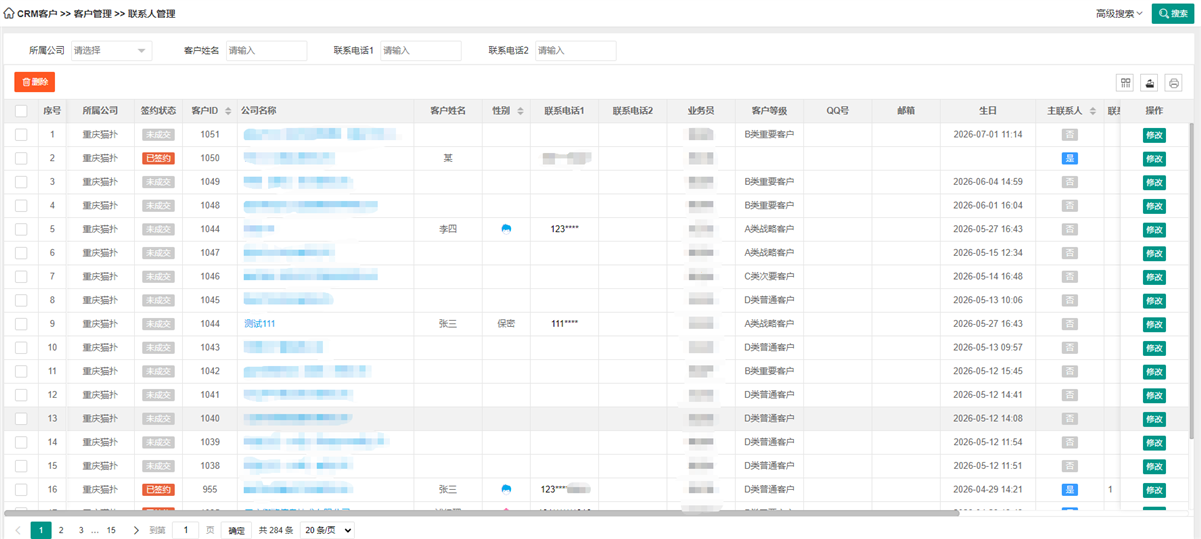1201x539 pixels.
Task: Click the green 搜索 button
Action: point(1173,14)
